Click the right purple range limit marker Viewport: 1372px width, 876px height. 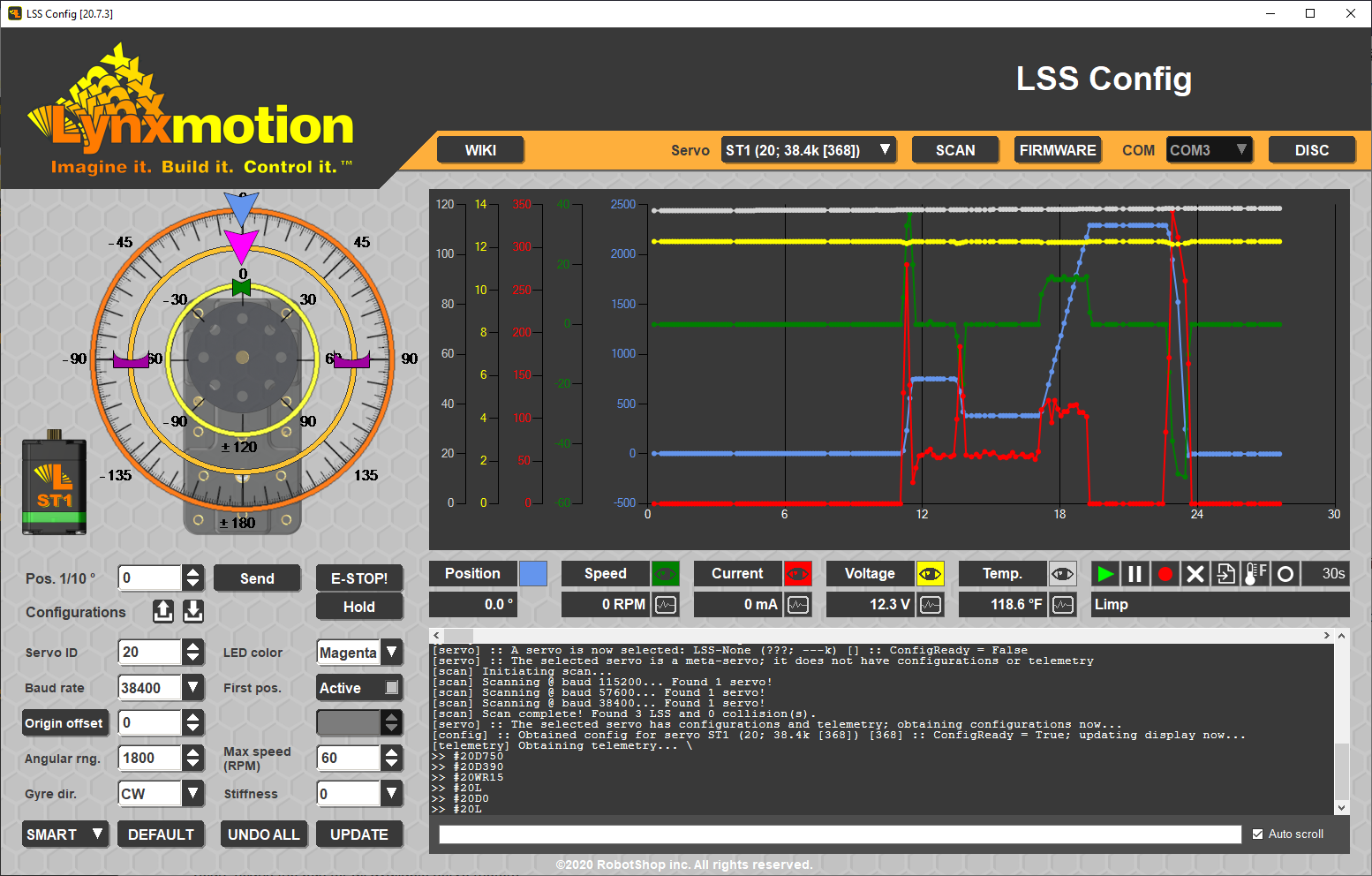click(x=351, y=359)
